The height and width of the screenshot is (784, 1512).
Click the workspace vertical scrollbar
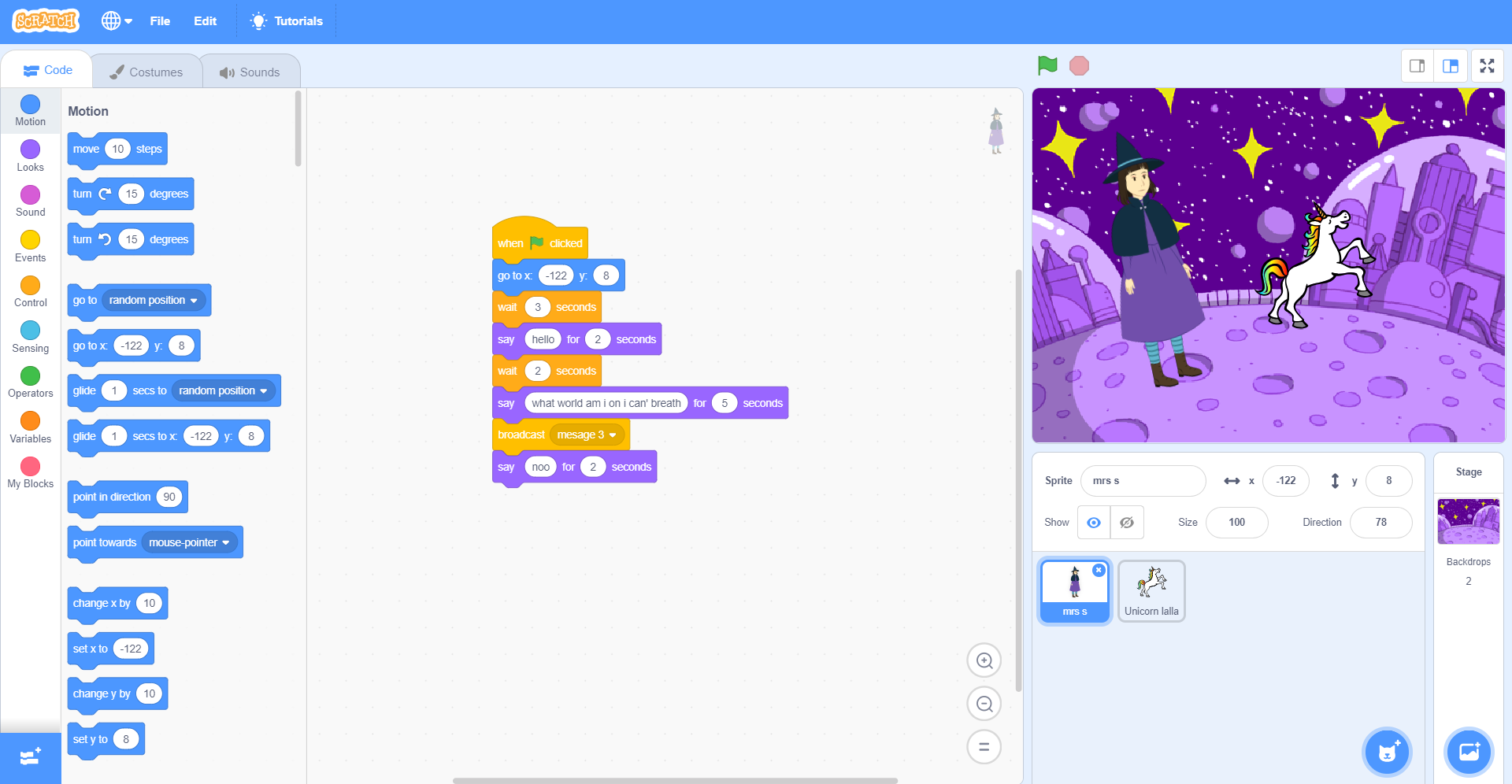1018,480
